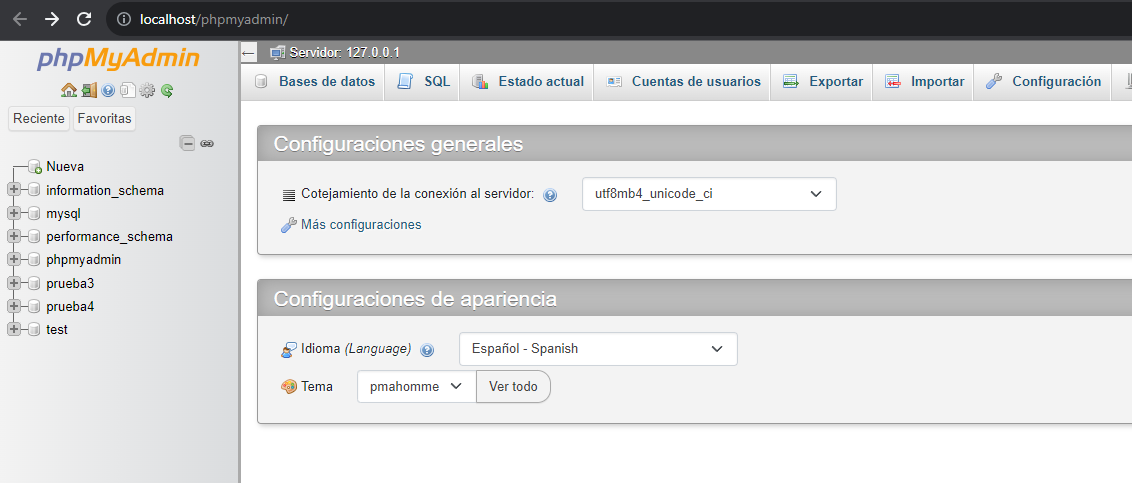
Task: Click help icon beside Cotejamiento label
Action: tap(550, 195)
